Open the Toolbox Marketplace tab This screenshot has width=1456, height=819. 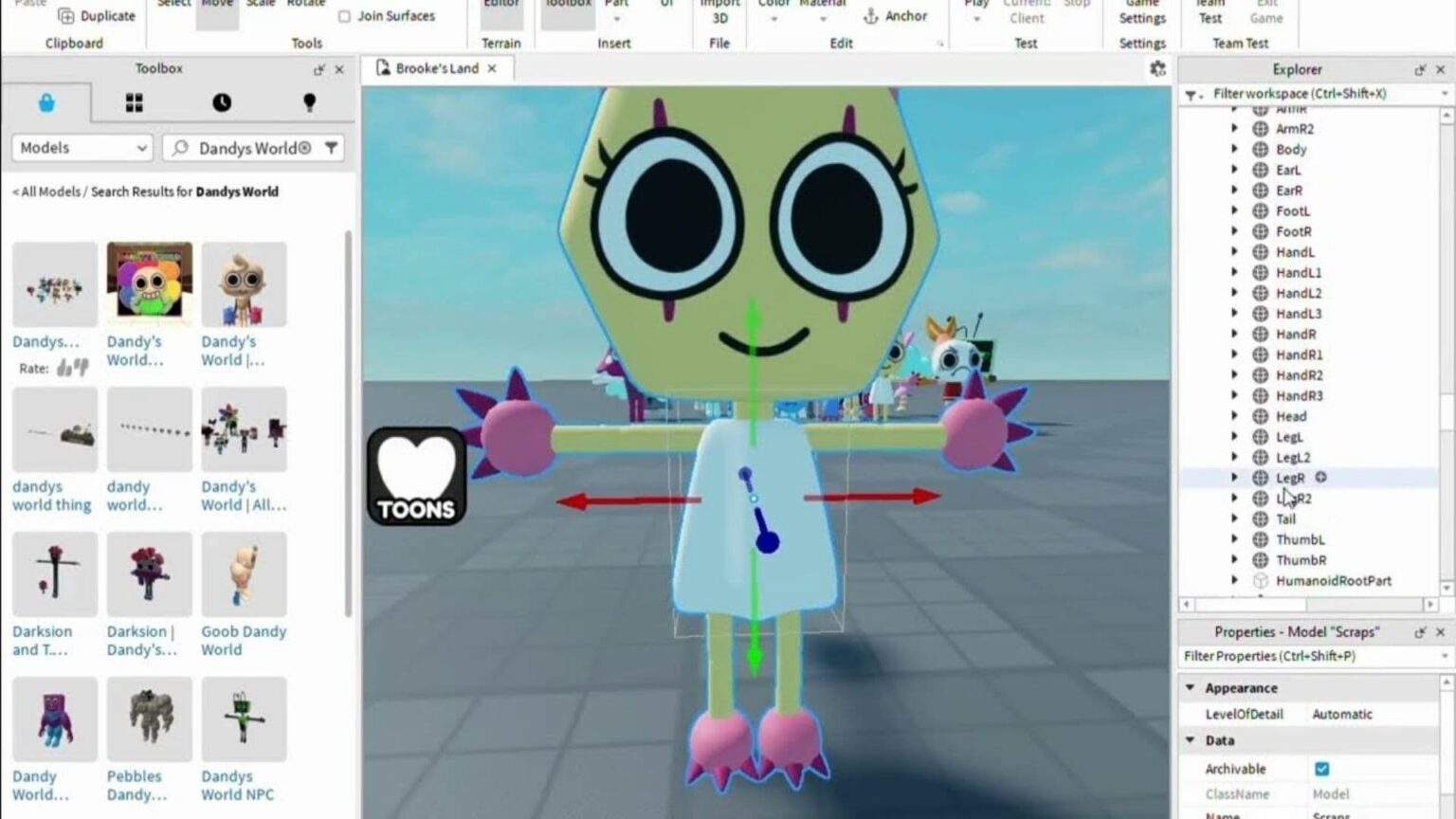tap(46, 102)
